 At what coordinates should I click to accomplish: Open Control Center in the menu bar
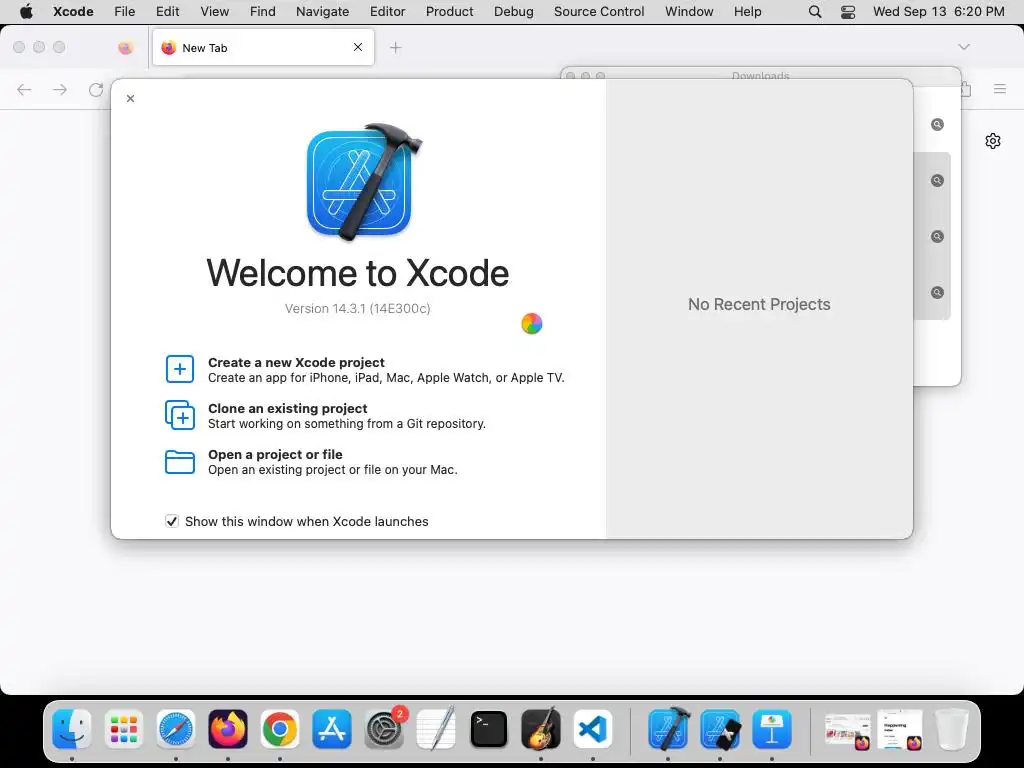coord(848,12)
